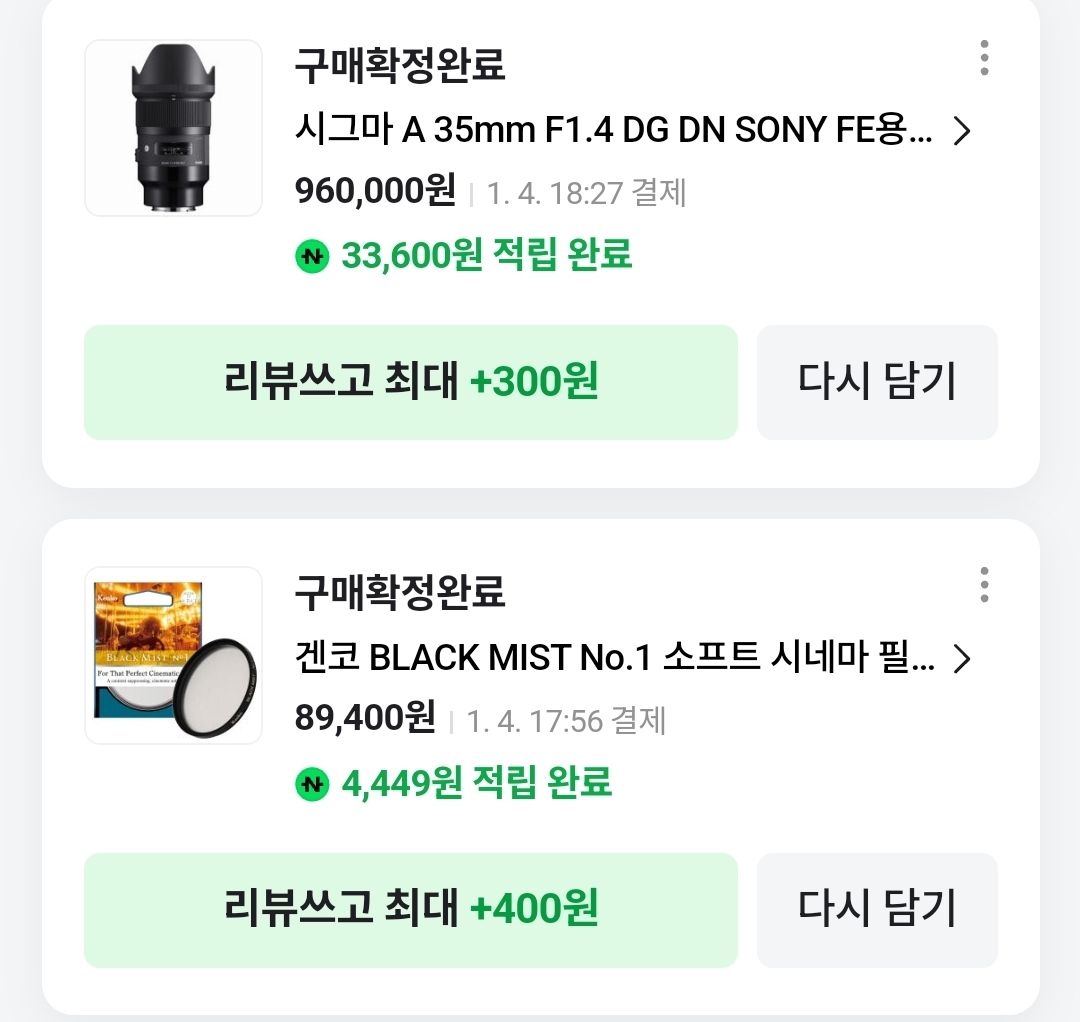This screenshot has width=1080, height=1022.
Task: Tap 구매확정완료 status on the Sigma order
Action: [400, 66]
